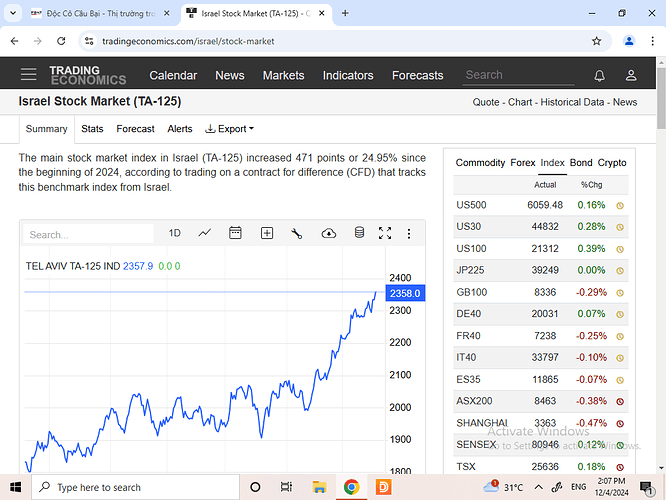Screen dimensions: 666x500
Task: View site information icon in address bar
Action: tap(89, 41)
